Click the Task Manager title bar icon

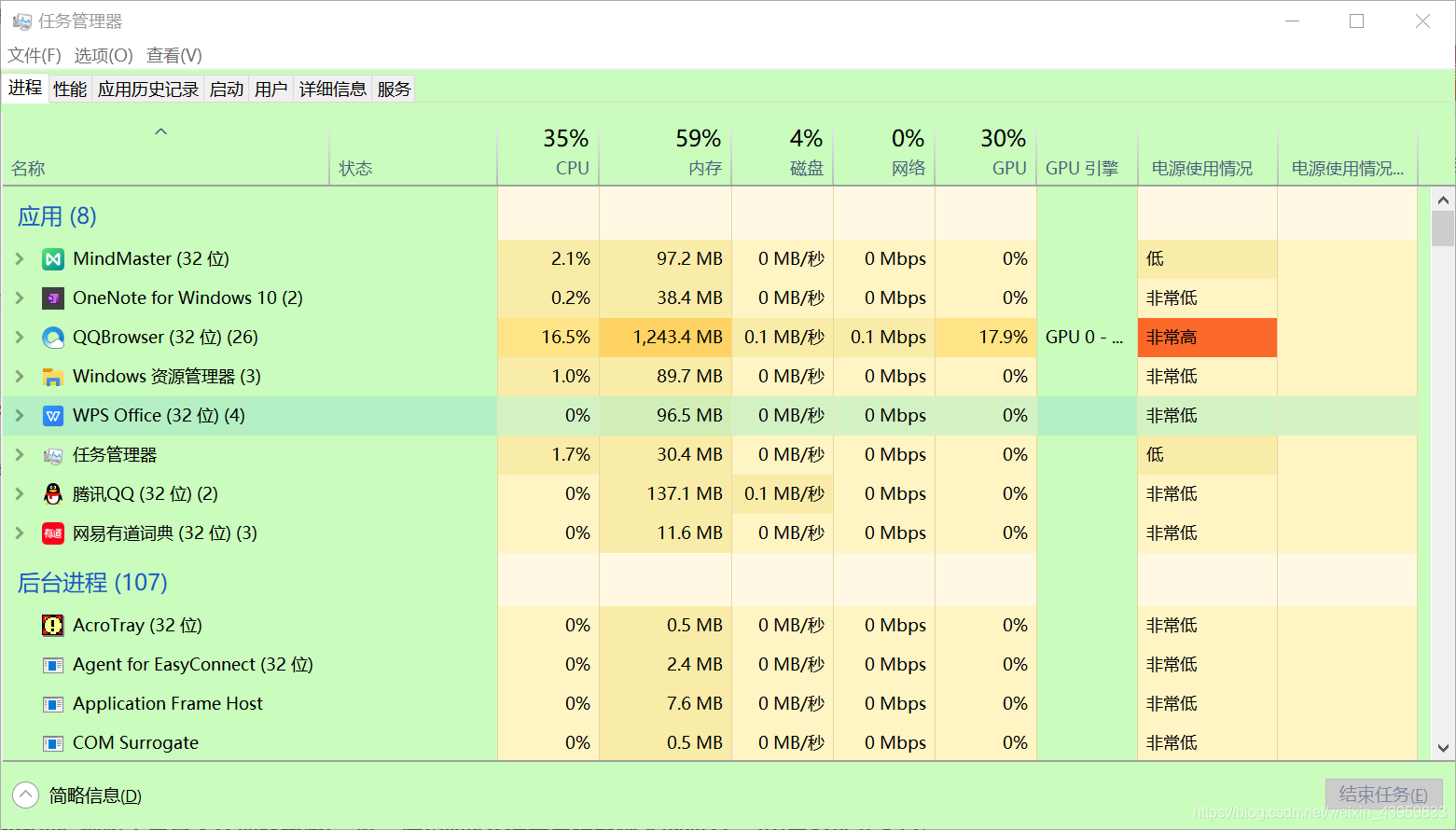click(21, 21)
